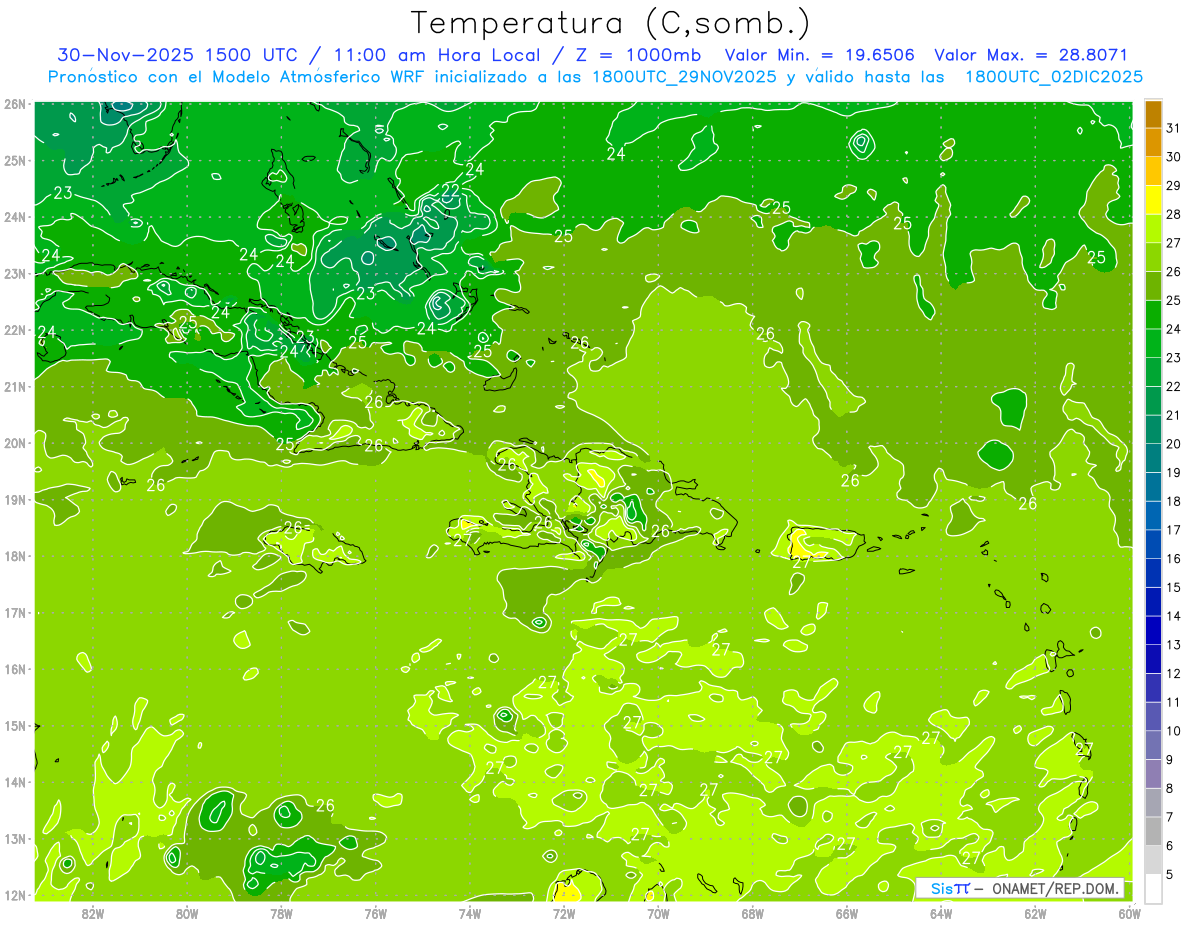The width and height of the screenshot is (1200, 927).
Task: Click the '13' value on the color scale
Action: [1174, 645]
